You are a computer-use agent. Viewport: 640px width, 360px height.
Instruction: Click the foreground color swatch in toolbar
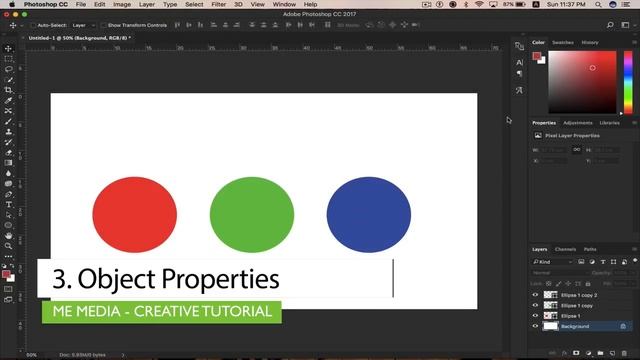tap(6, 274)
